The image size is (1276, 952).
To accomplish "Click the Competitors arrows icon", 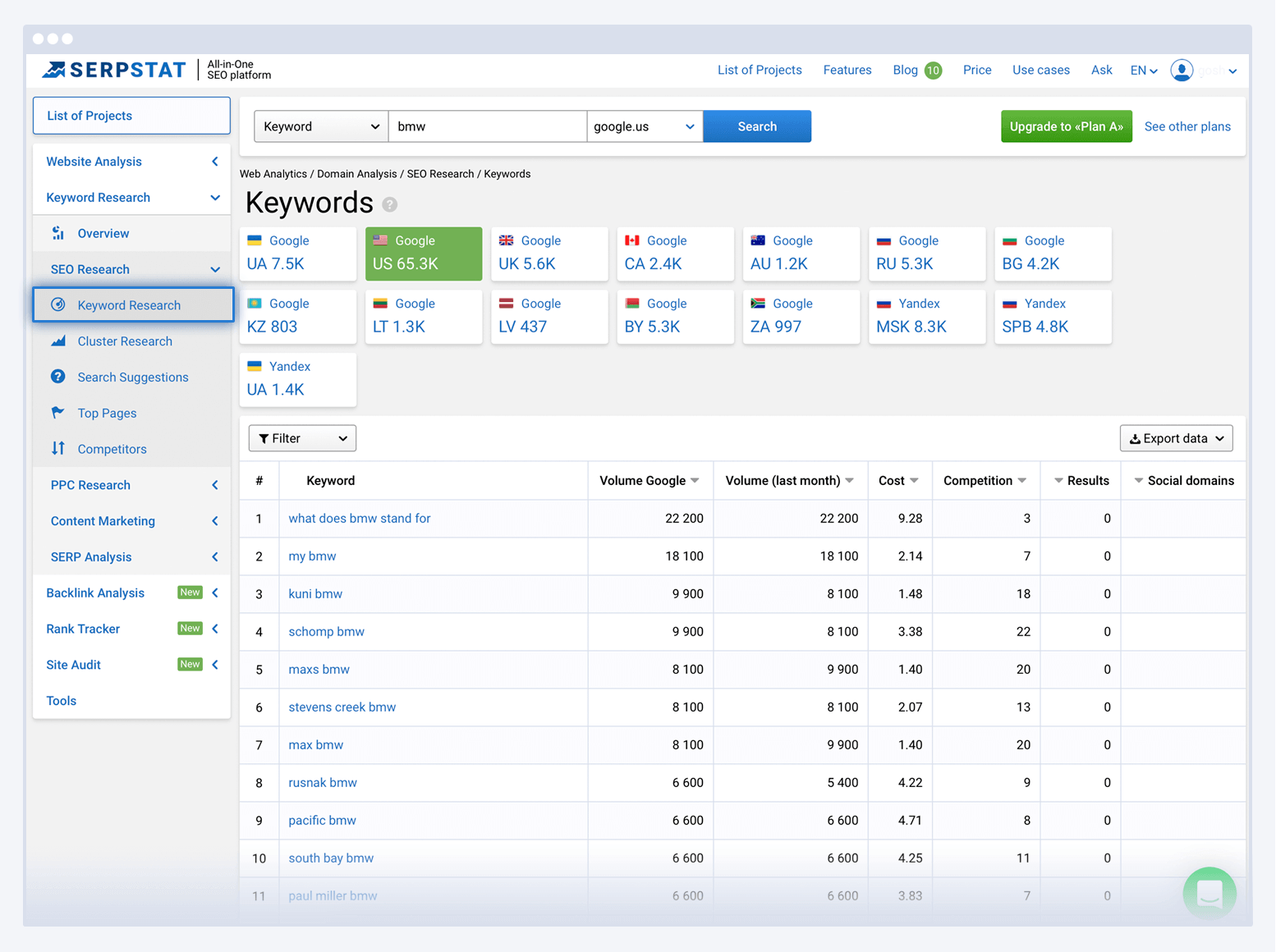I will 58,448.
